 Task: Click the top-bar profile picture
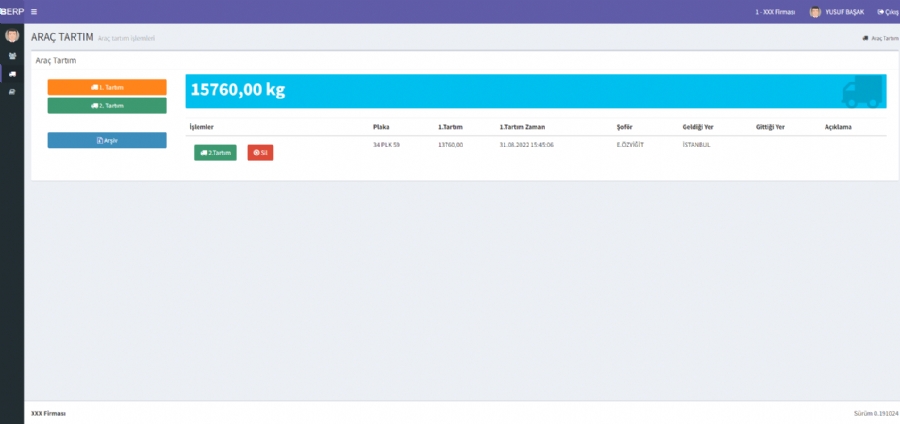815,12
